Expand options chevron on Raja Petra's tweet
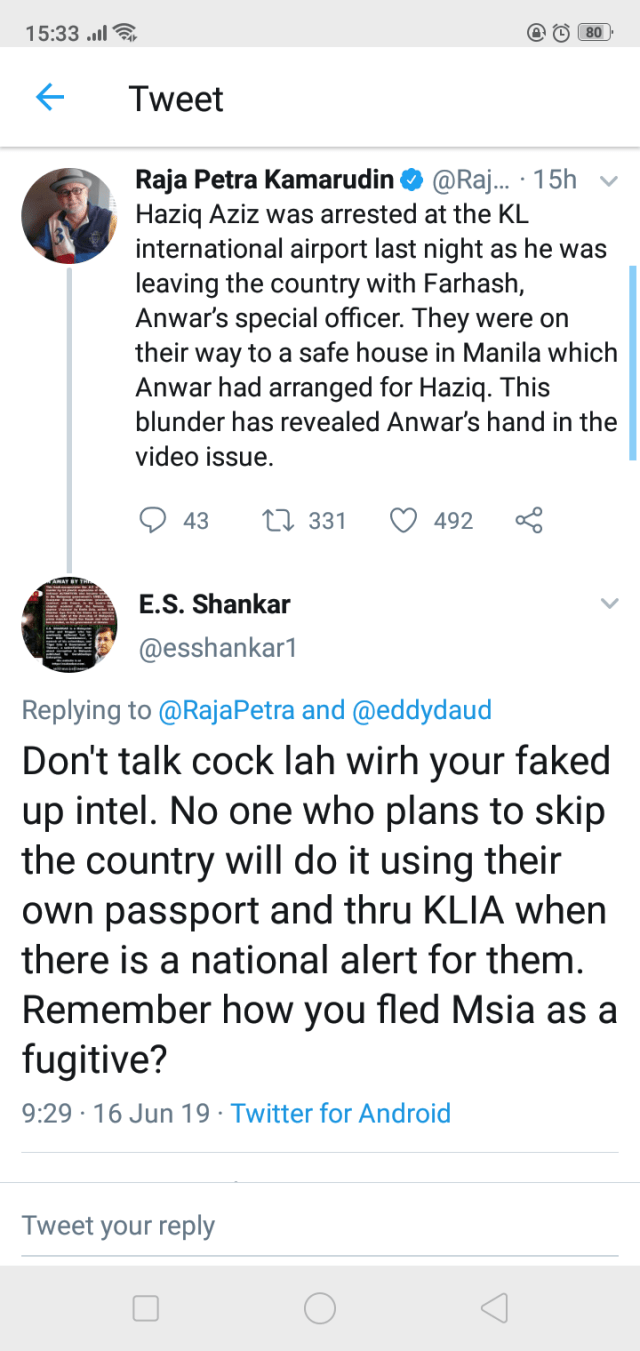The image size is (640, 1351). point(607,181)
